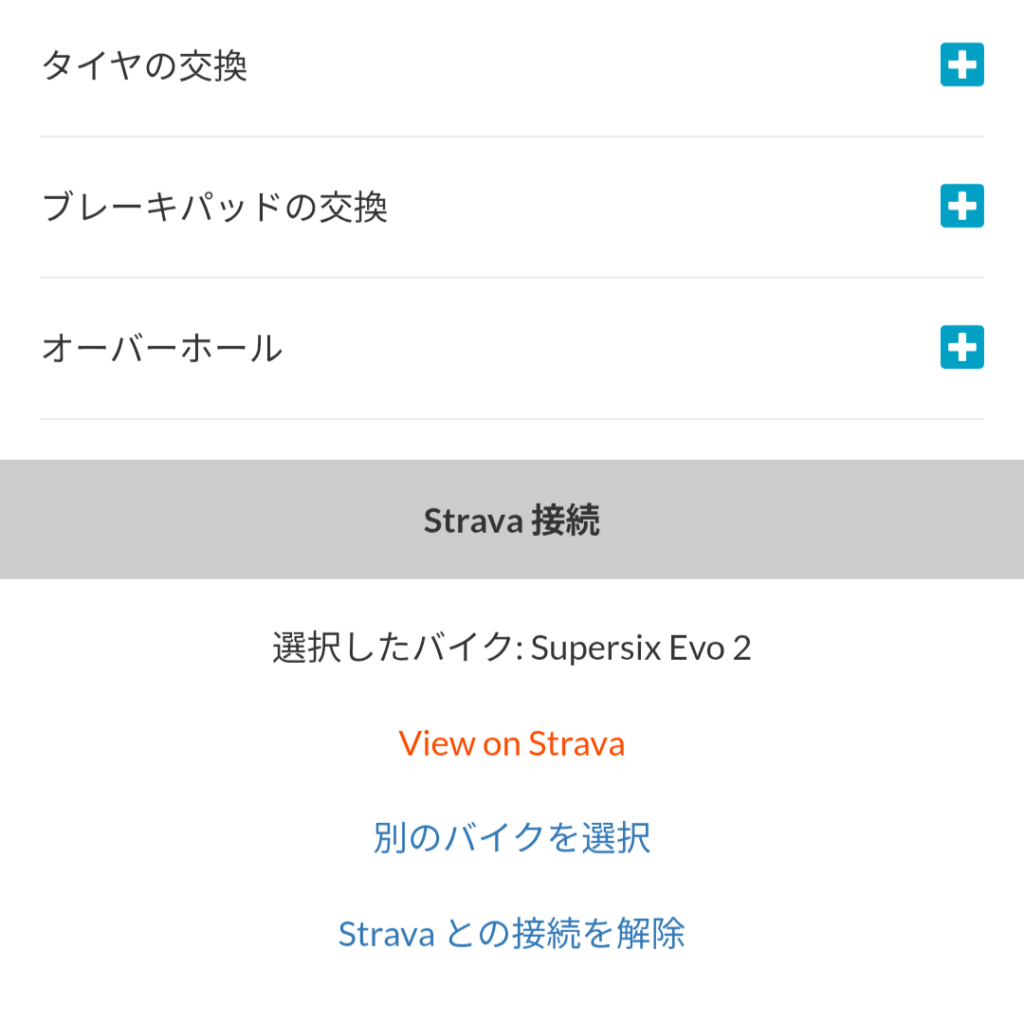Select the 選択したバイク text line
The width and height of the screenshot is (1024, 1024).
(x=512, y=648)
